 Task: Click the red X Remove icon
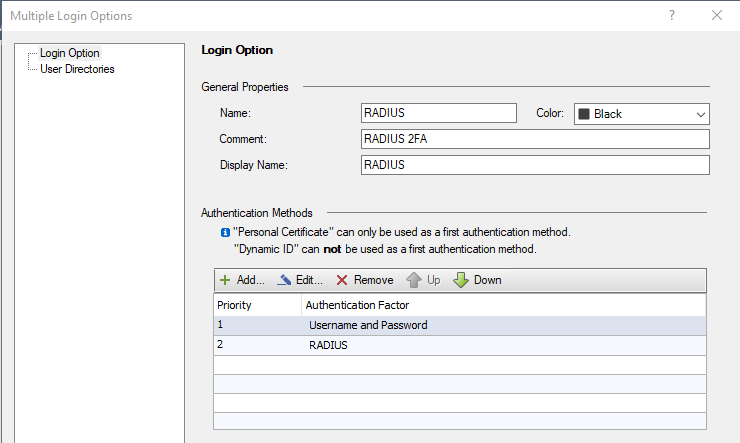(x=342, y=280)
